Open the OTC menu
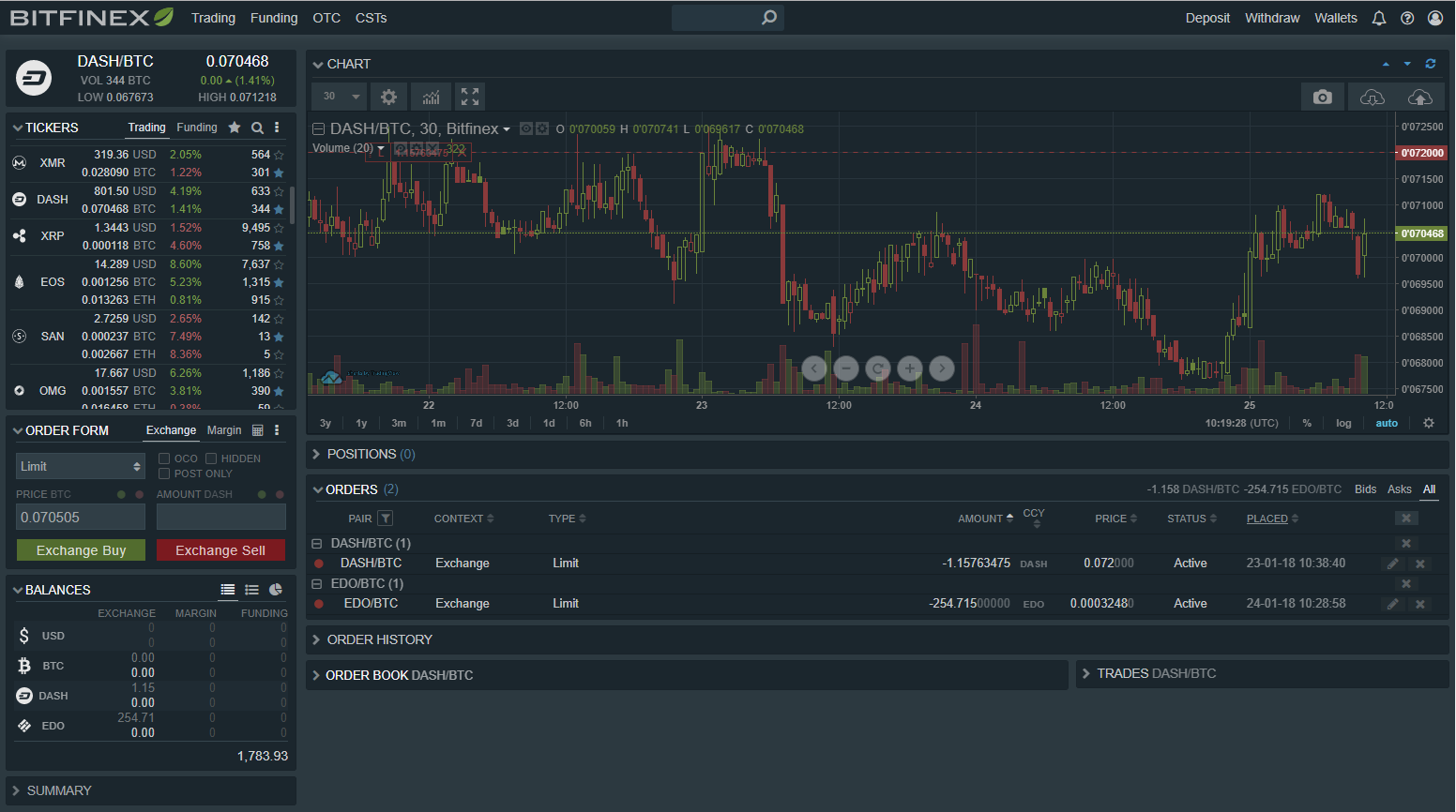Viewport: 1456px width, 812px height. tap(326, 18)
